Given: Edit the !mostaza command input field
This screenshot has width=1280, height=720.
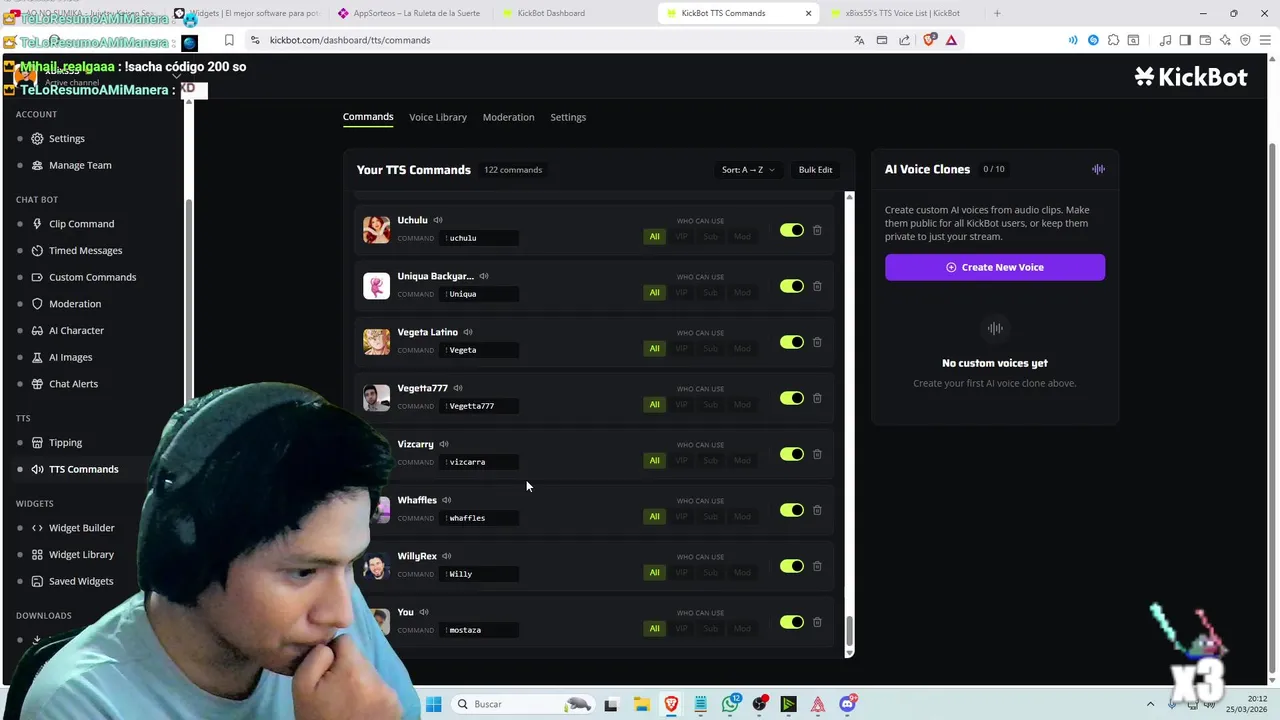Looking at the screenshot, I should point(480,630).
